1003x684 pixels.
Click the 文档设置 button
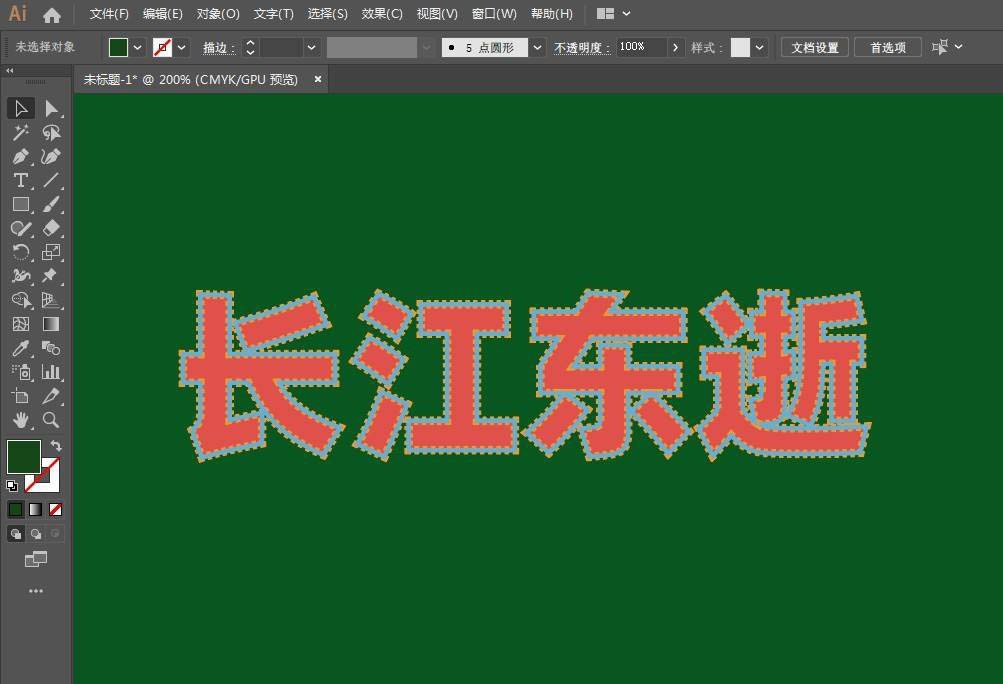815,47
